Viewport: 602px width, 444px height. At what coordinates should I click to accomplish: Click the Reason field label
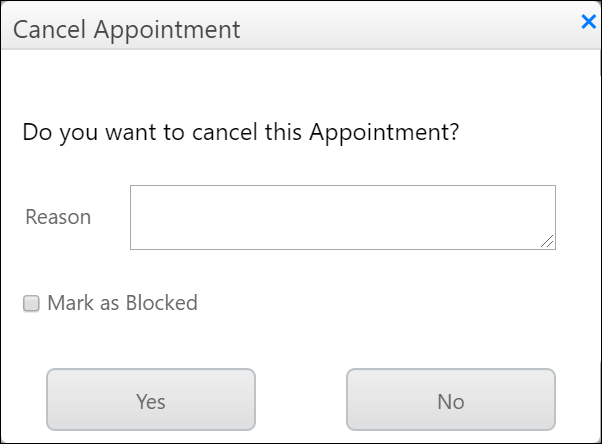pos(58,217)
